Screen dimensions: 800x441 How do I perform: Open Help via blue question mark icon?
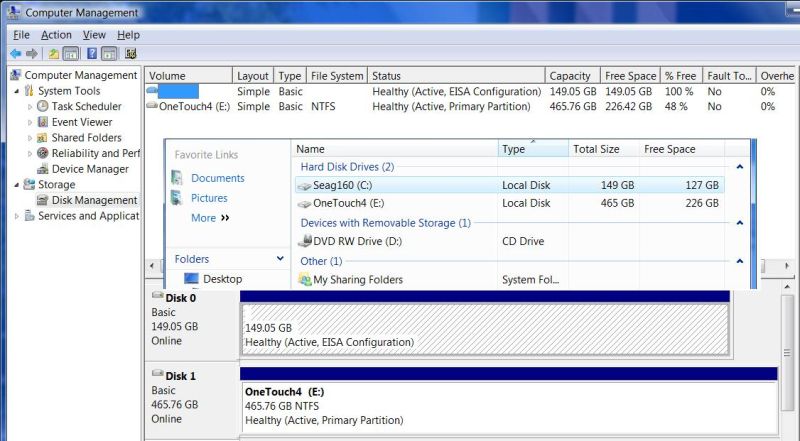click(92, 54)
